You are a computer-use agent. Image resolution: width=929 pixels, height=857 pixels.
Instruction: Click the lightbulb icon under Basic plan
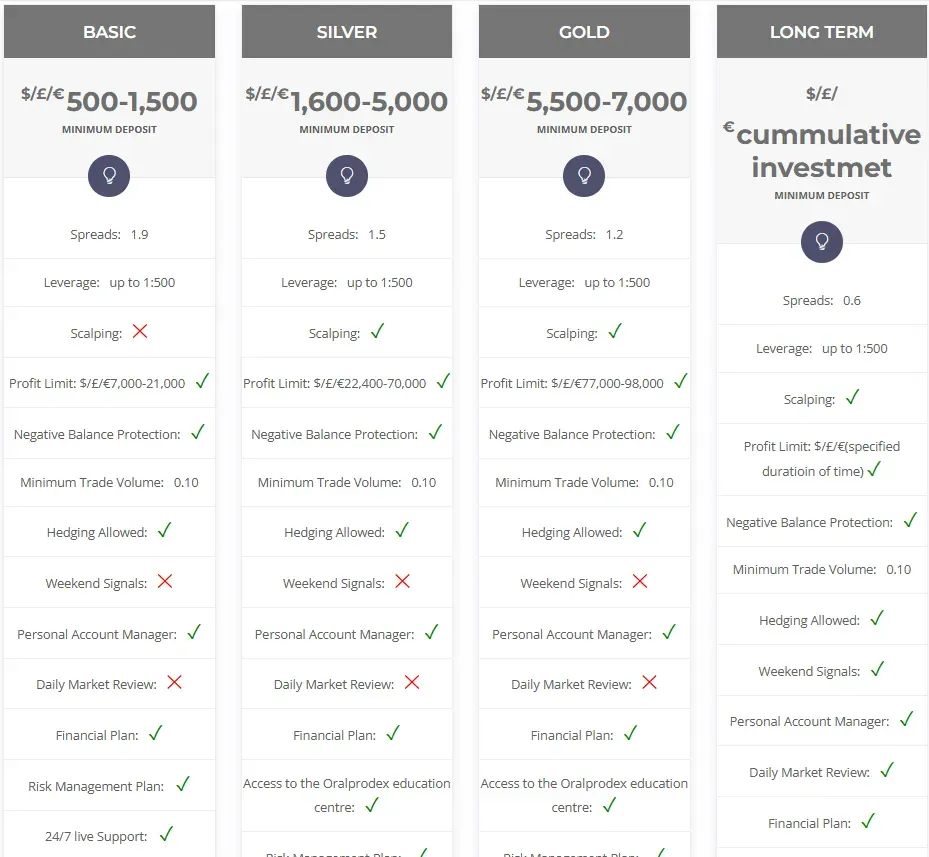109,175
